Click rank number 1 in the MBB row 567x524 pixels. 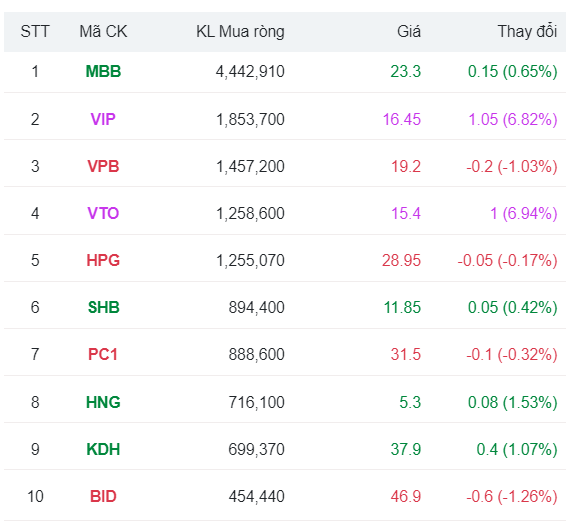(35, 72)
